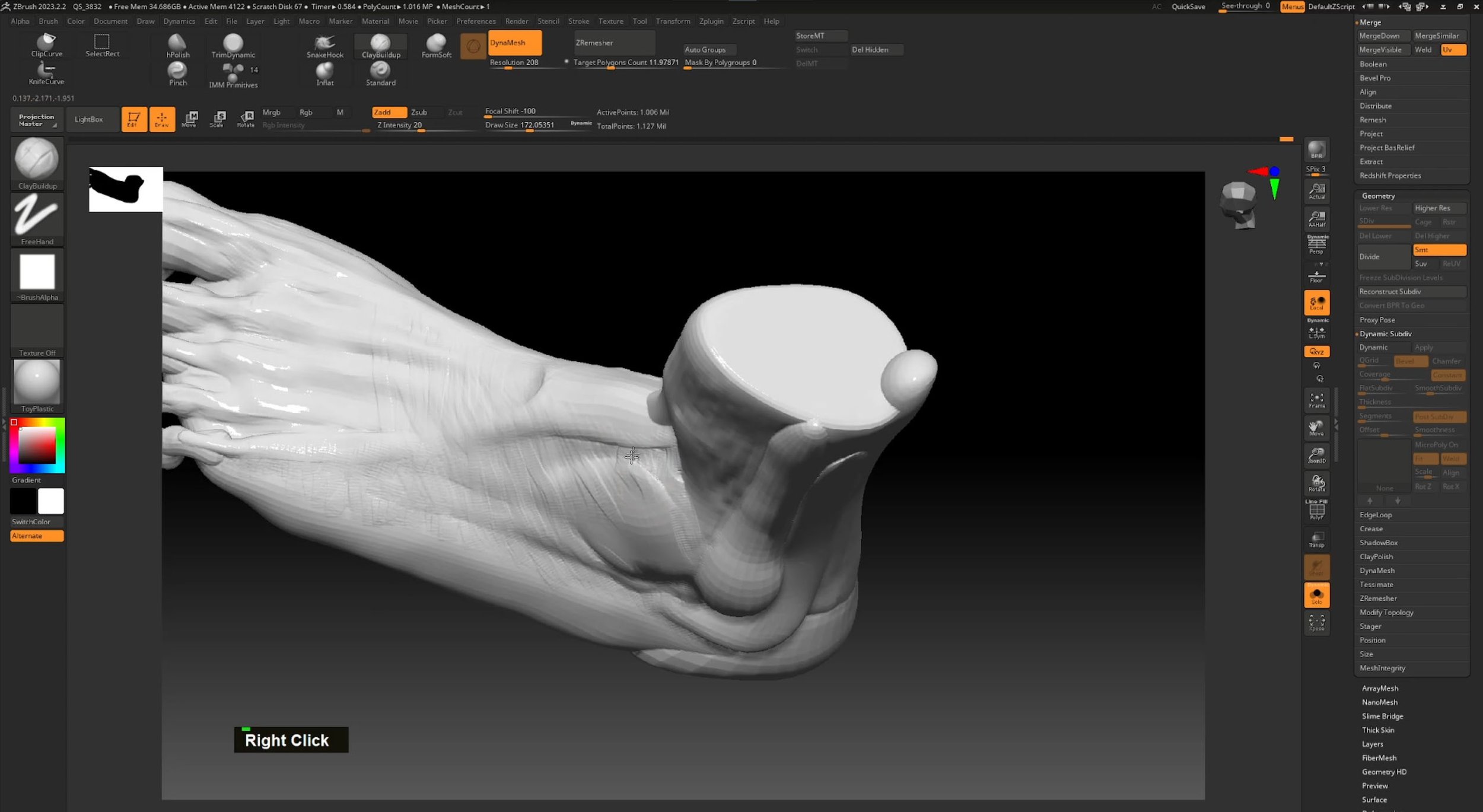Image resolution: width=1483 pixels, height=812 pixels.
Task: Collapse the Dynamic Subdiv section
Action: pos(1385,333)
